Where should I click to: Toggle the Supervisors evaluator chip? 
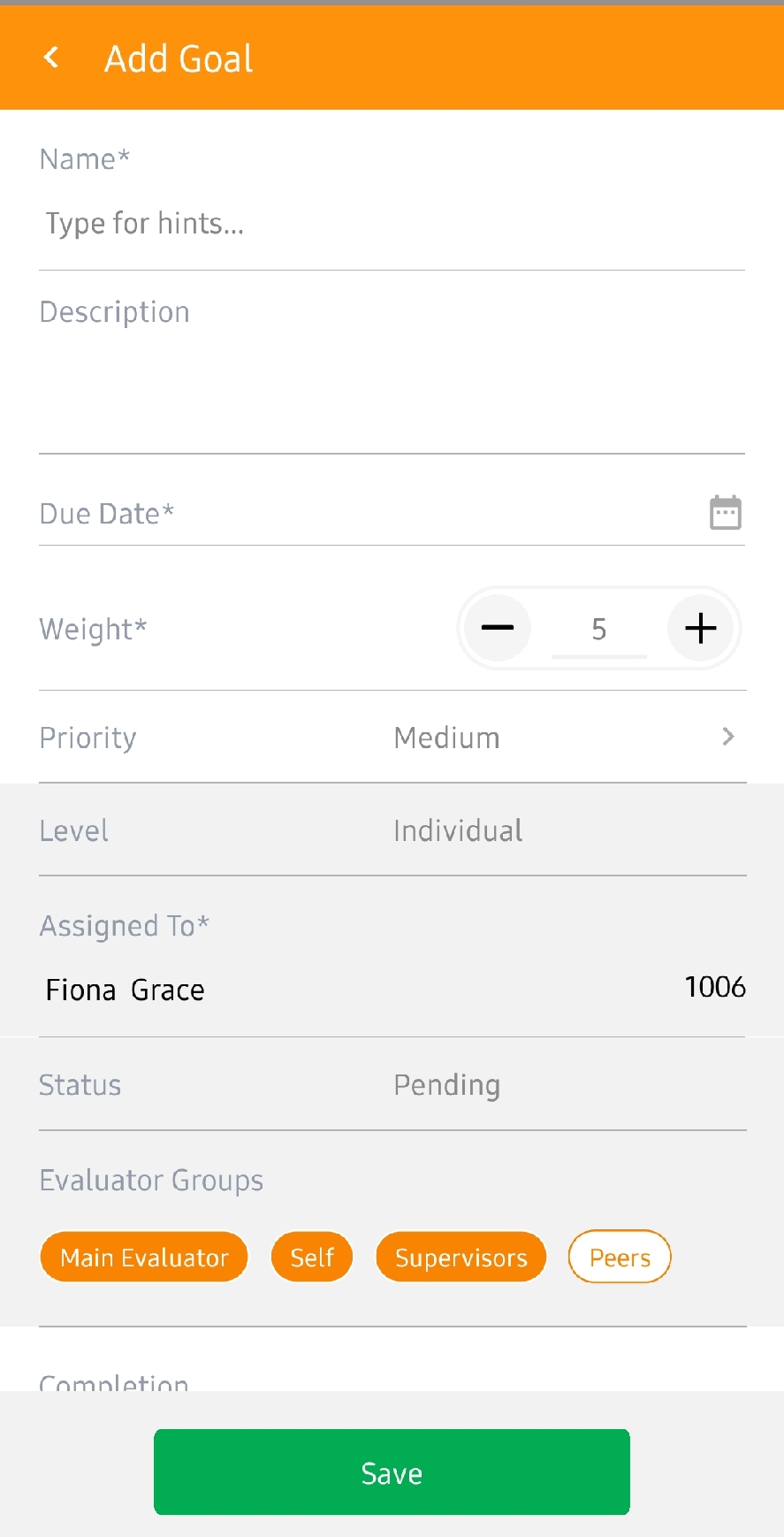coord(461,1257)
